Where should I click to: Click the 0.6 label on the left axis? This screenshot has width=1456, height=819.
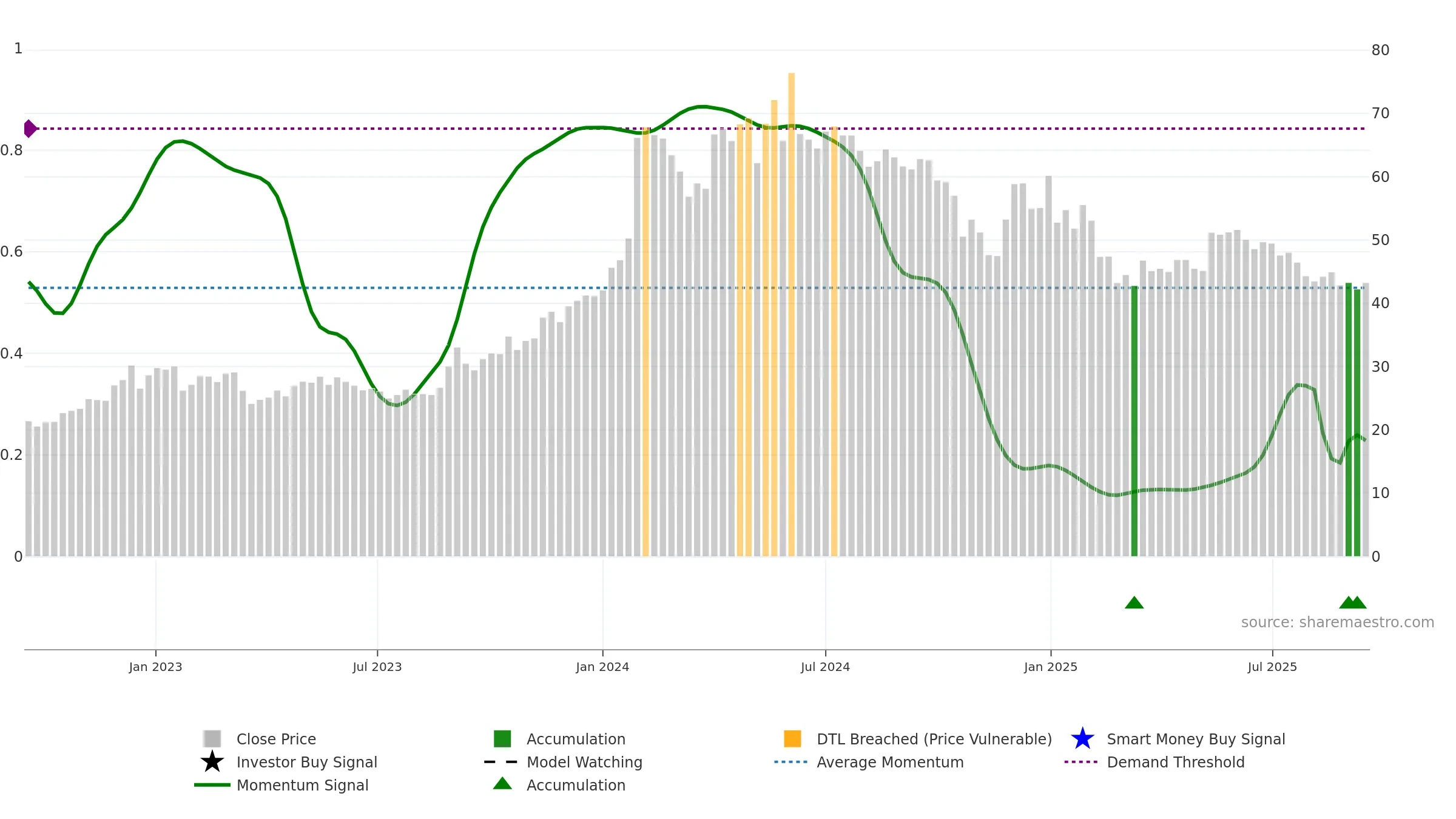(x=11, y=251)
